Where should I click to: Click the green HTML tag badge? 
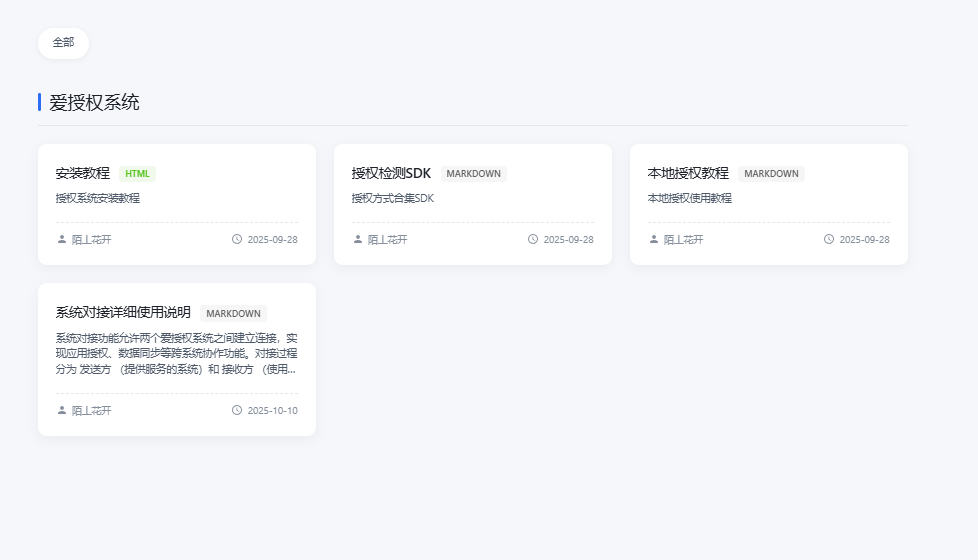(x=137, y=174)
